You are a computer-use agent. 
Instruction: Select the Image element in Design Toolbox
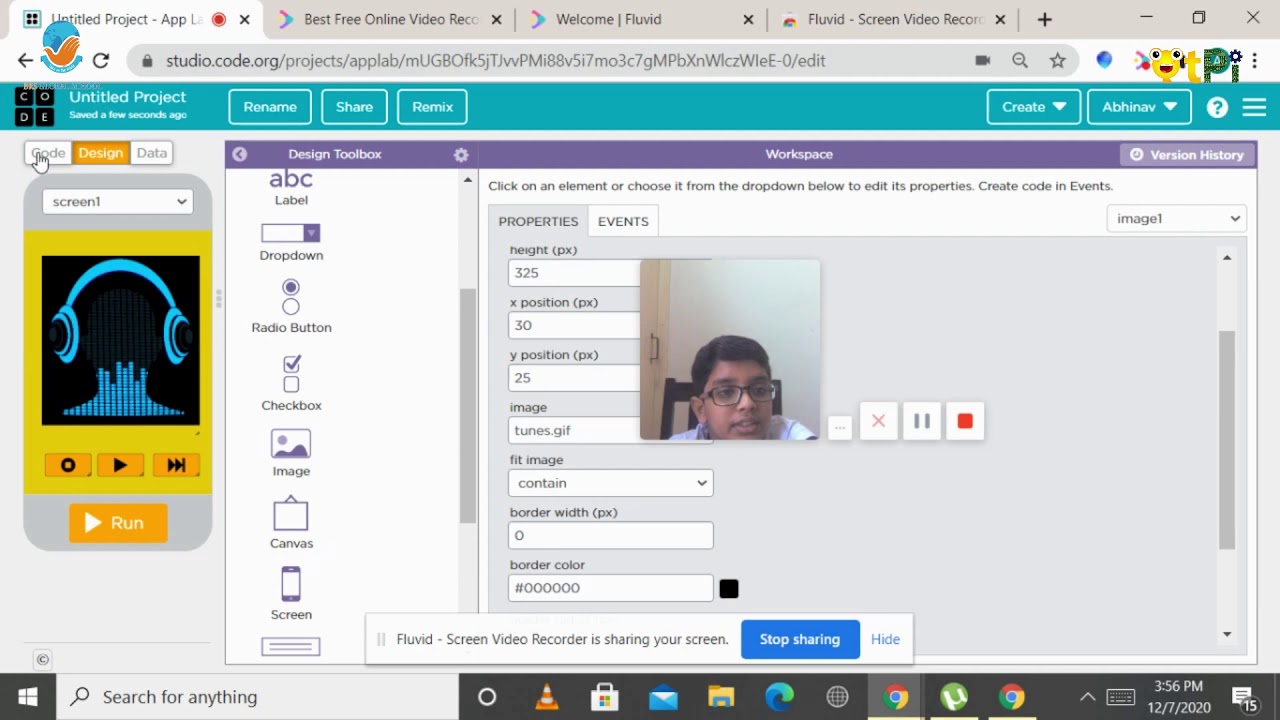(291, 453)
